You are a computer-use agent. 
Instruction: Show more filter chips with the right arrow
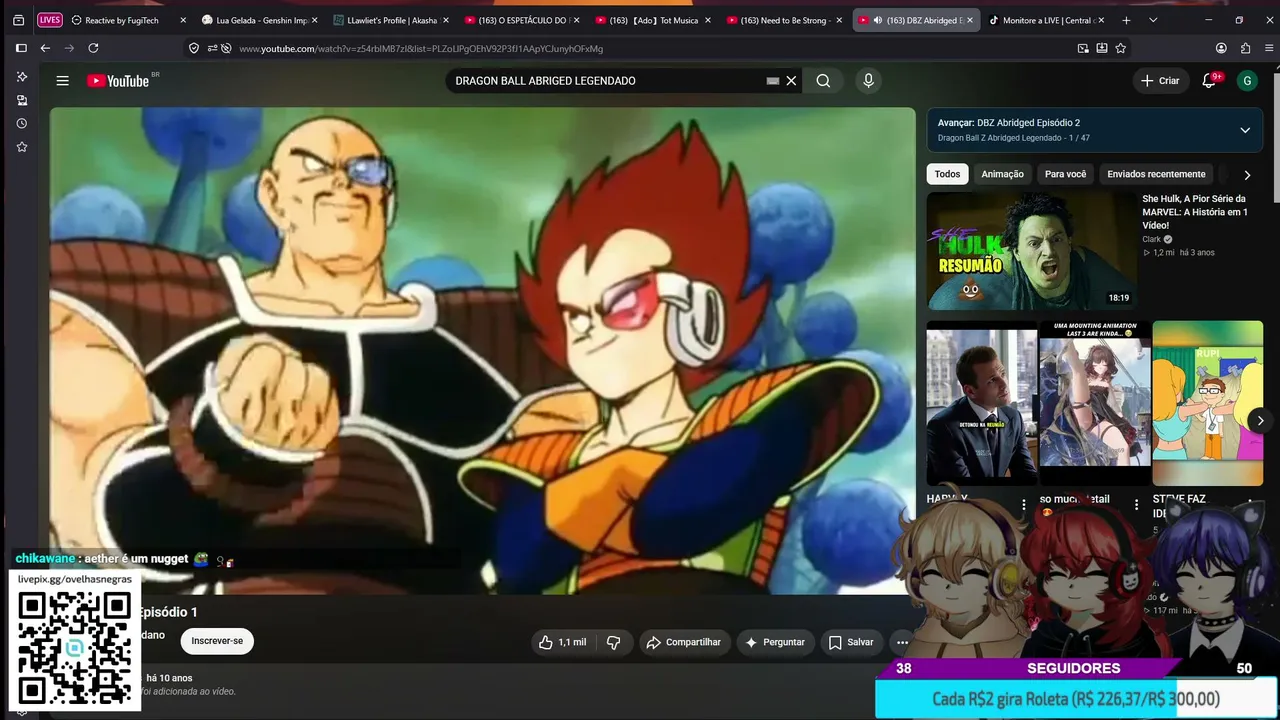click(1247, 175)
